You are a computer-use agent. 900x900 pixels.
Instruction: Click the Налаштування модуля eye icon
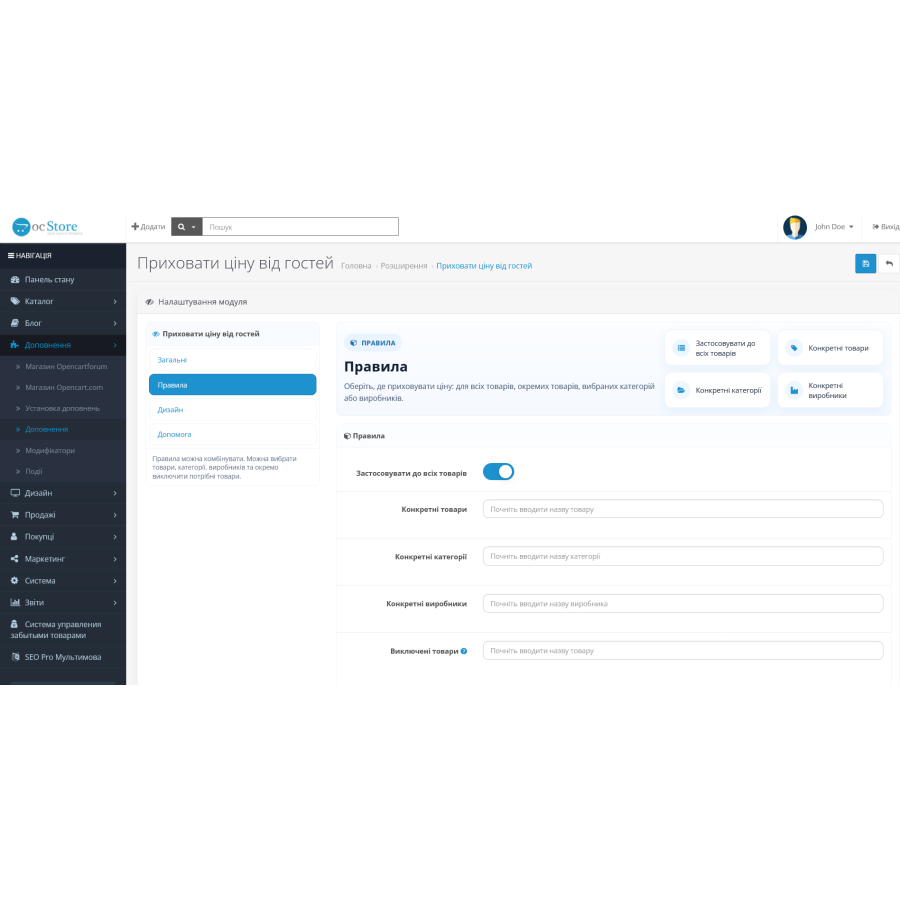click(x=149, y=302)
